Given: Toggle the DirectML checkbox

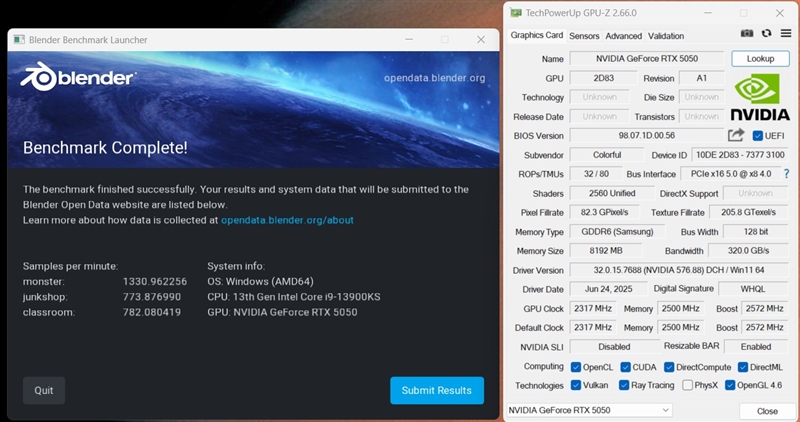Looking at the screenshot, I should click(x=743, y=367).
